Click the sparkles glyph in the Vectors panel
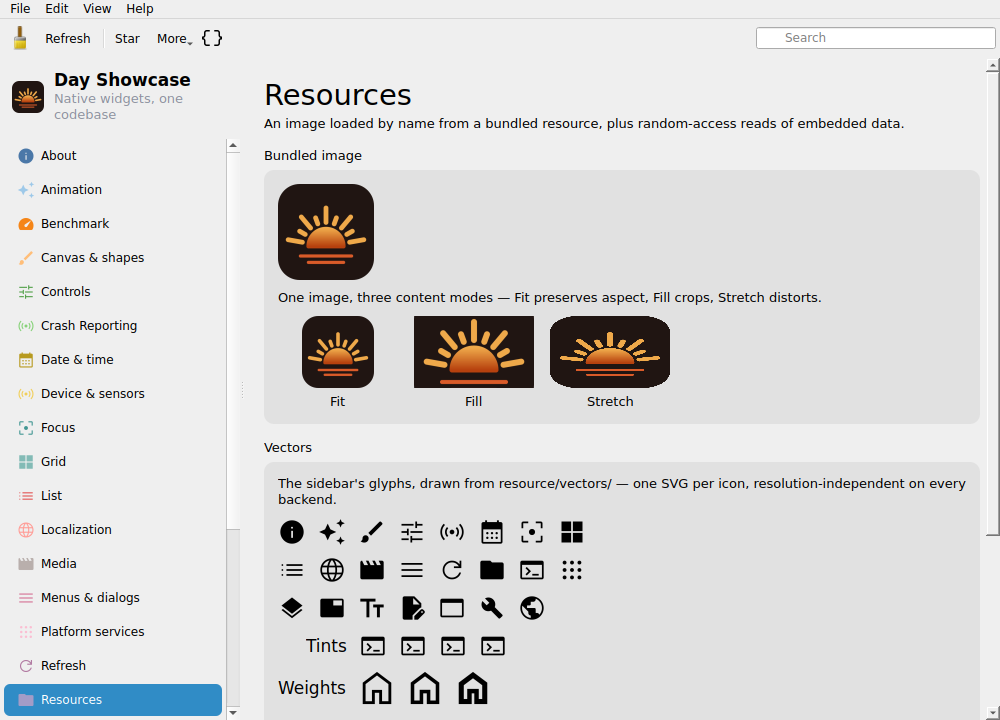Screen dimensions: 1000x720 pos(332,532)
